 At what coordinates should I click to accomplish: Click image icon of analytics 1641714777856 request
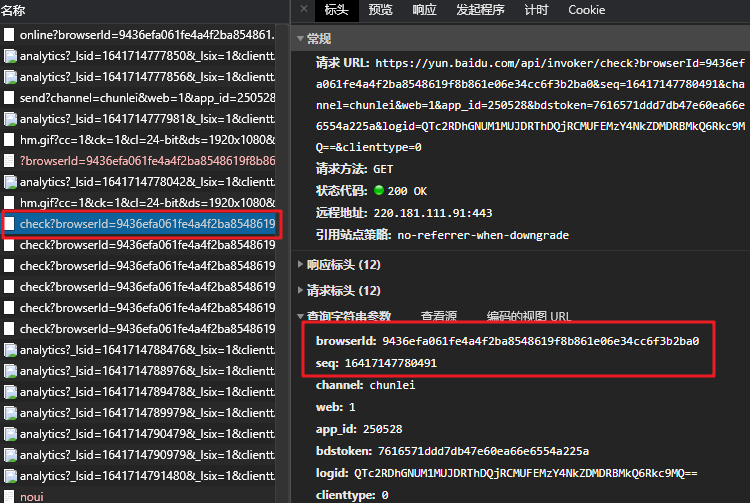10,77
